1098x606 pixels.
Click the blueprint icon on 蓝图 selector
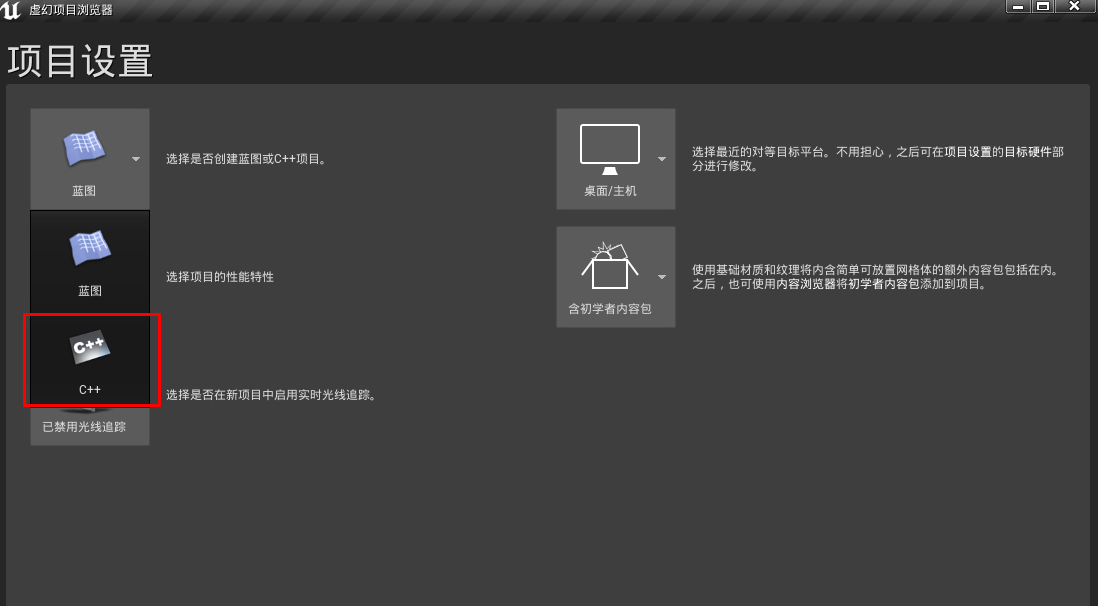(84, 147)
